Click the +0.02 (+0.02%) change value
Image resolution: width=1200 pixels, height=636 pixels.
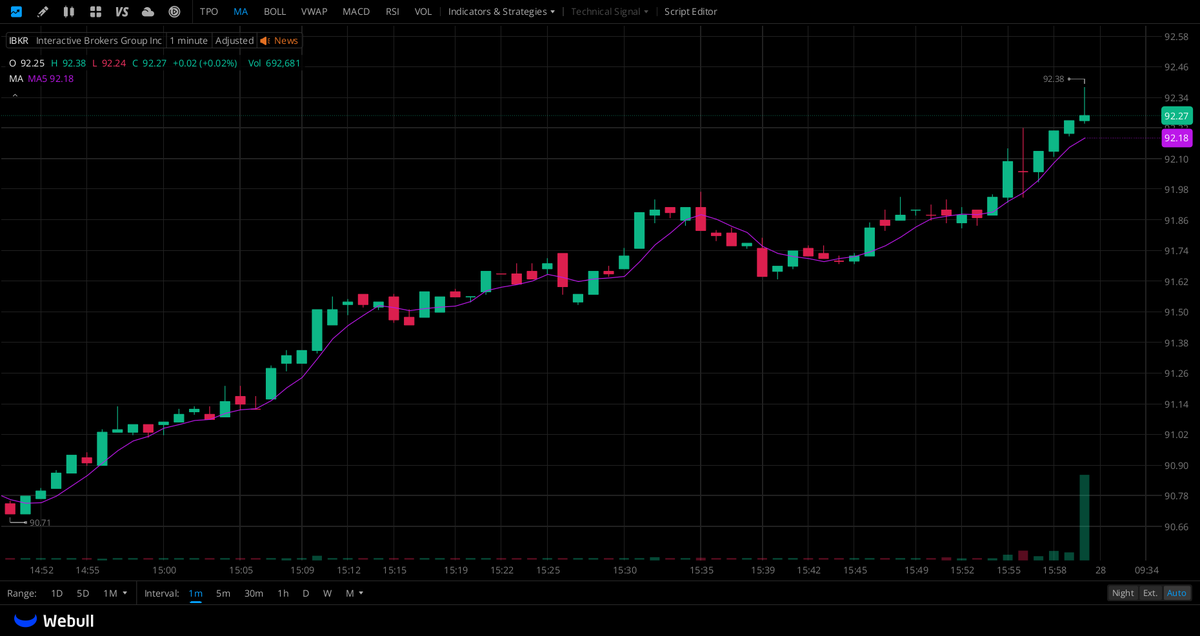tap(205, 63)
